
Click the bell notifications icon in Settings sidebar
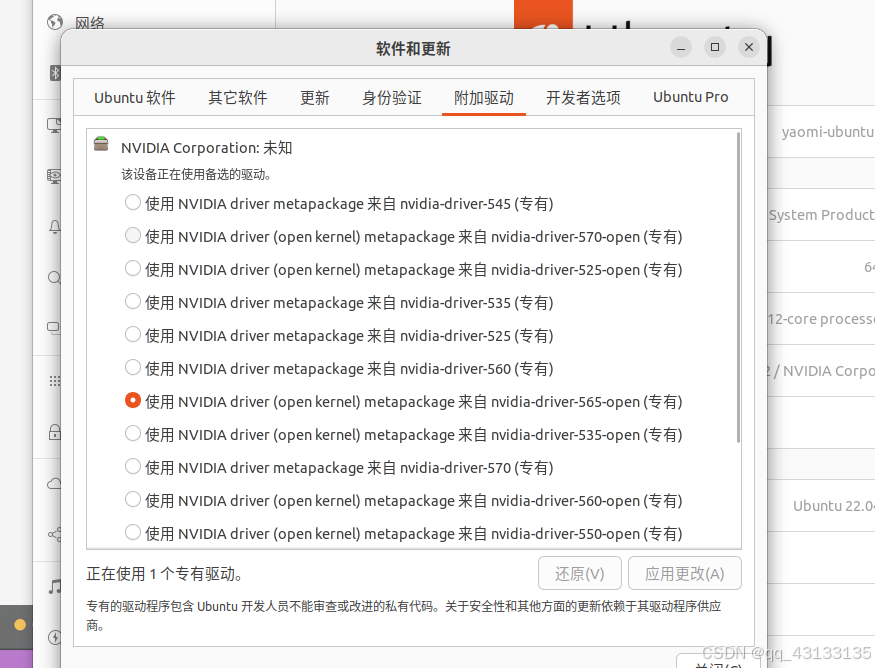pos(55,227)
